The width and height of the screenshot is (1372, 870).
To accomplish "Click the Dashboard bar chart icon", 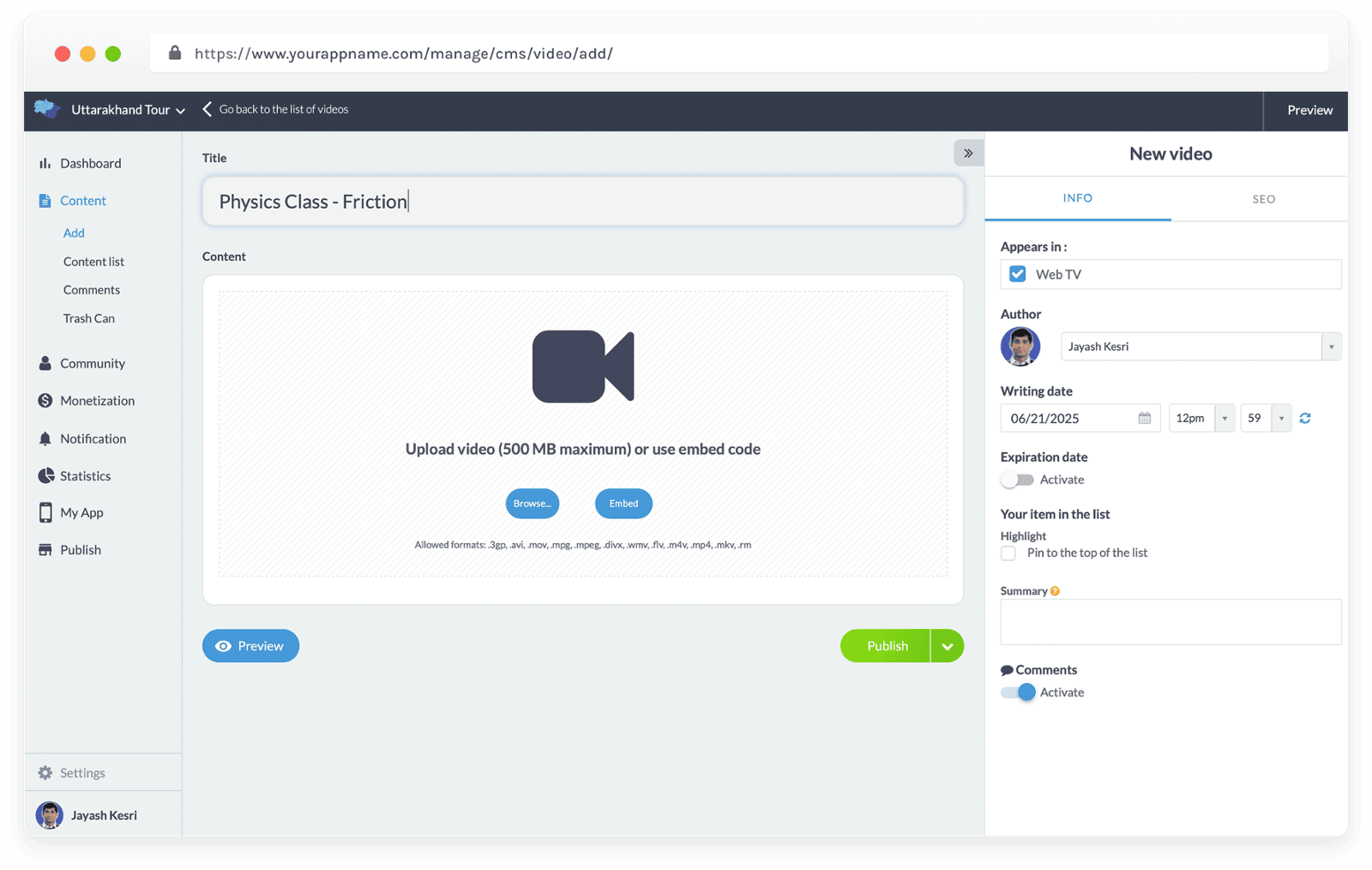I will point(45,163).
